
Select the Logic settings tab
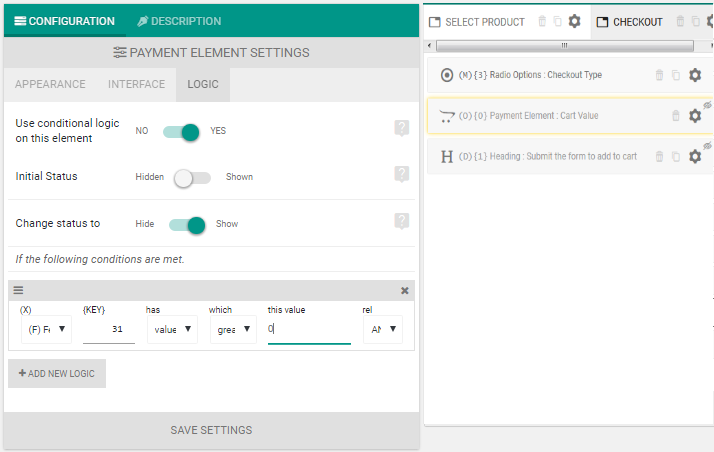tap(203, 84)
